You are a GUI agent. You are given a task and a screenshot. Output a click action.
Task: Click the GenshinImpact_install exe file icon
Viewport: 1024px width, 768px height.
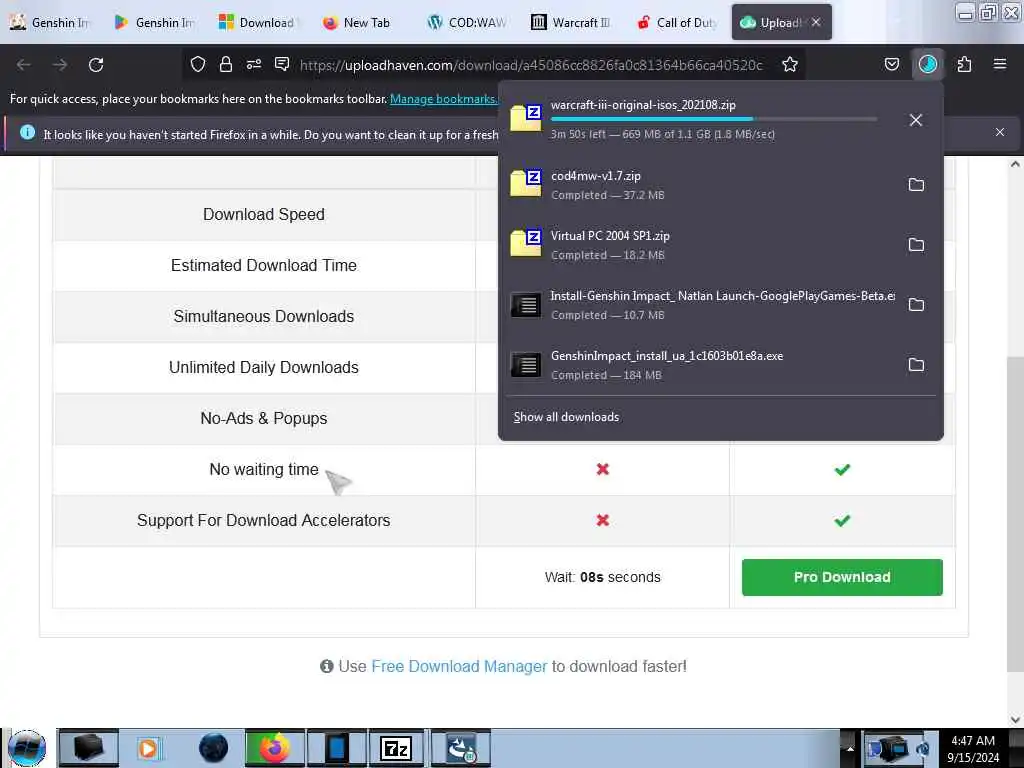click(526, 364)
